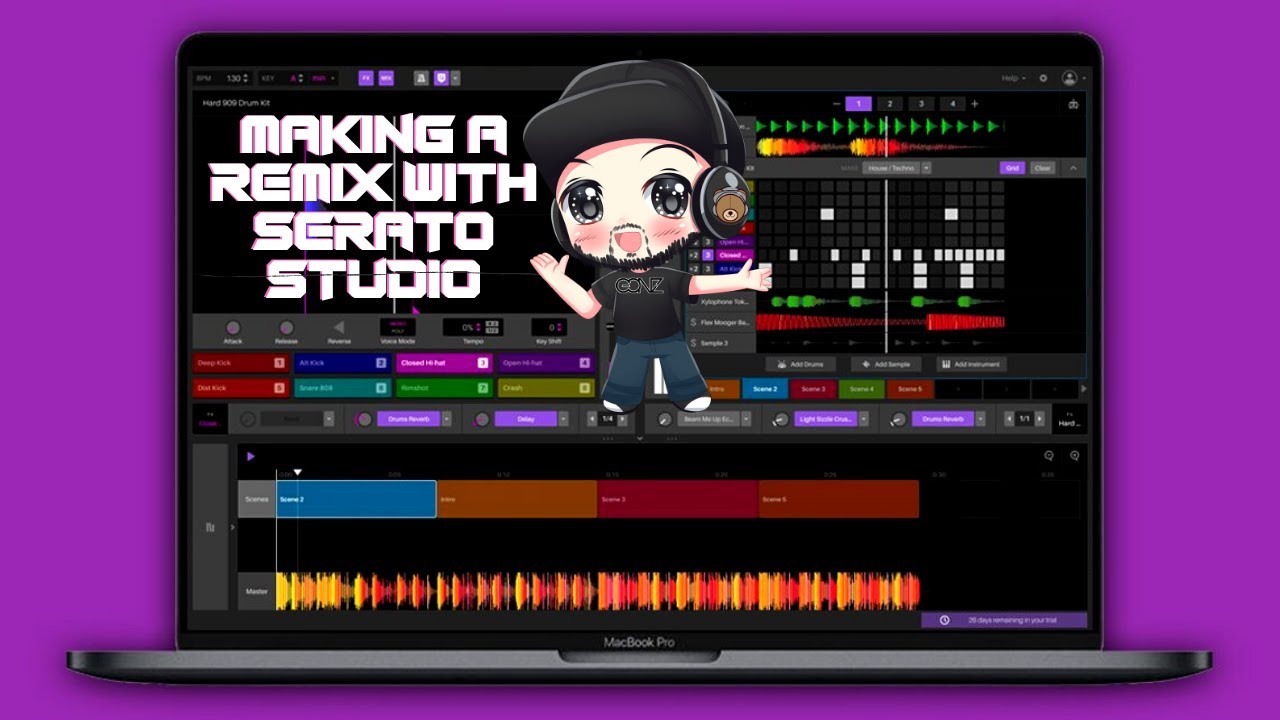
Task: Click the zoom out magnifier on timeline
Action: [1049, 456]
